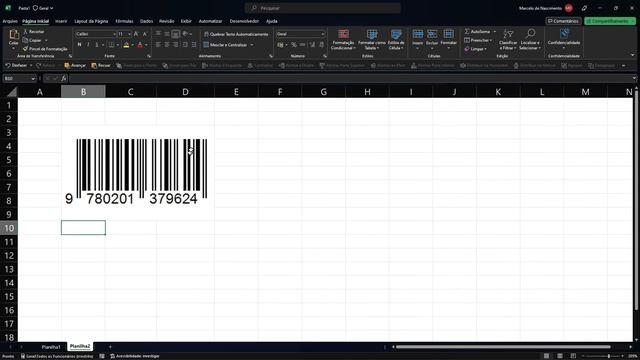
Task: Switch to the Planilha1 sheet tab
Action: (x=51, y=347)
